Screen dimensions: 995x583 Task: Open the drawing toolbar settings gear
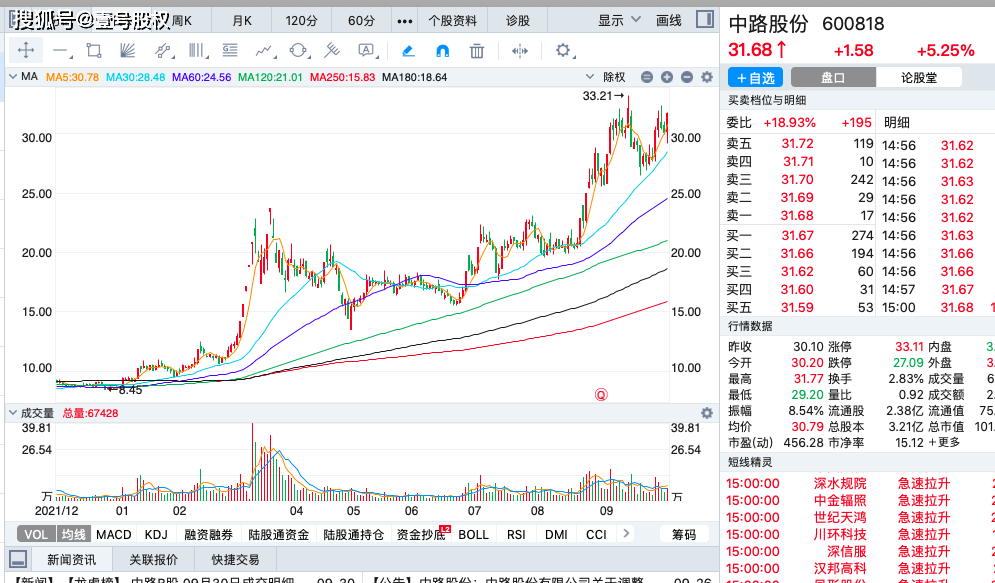pyautogui.click(x=563, y=50)
